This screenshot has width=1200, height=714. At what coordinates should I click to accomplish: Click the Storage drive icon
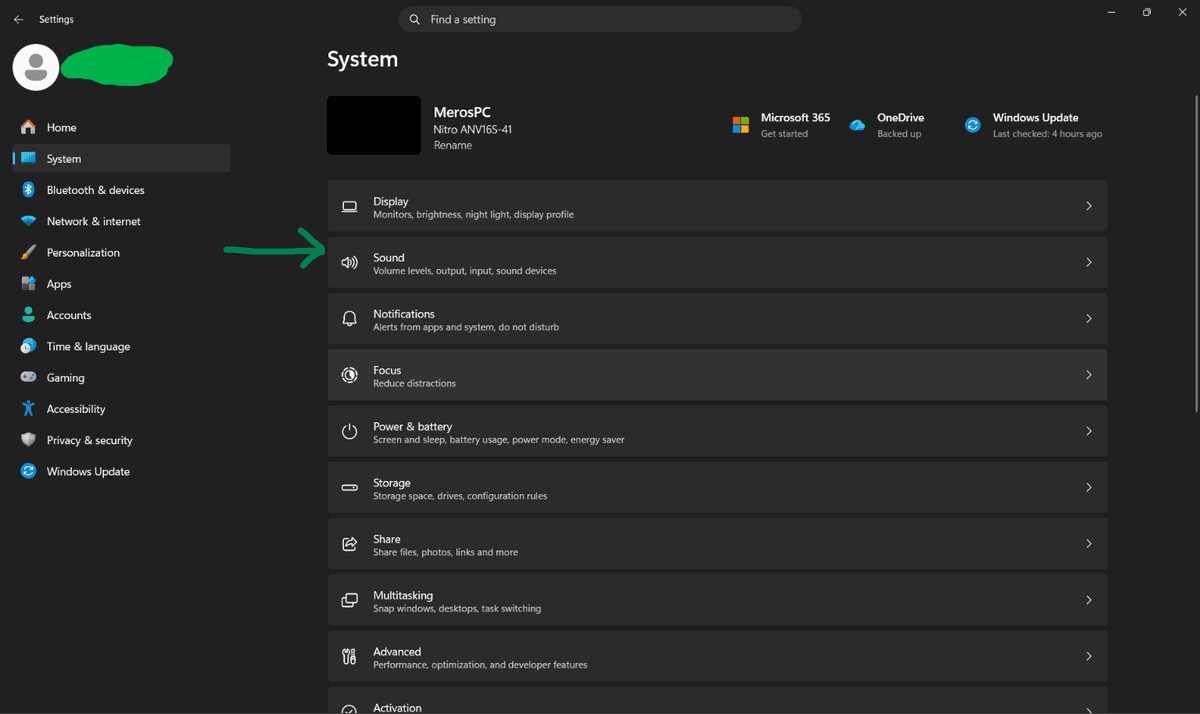[x=349, y=488]
